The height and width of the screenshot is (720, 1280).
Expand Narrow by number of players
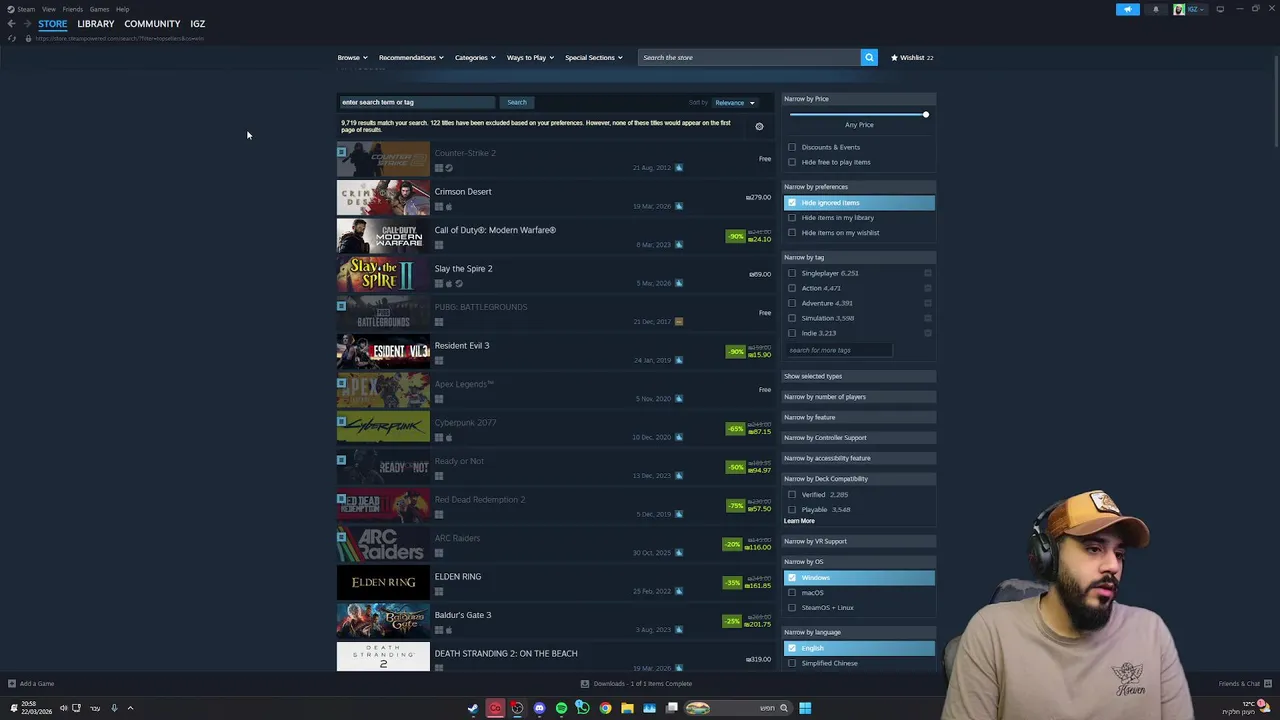[x=858, y=397]
